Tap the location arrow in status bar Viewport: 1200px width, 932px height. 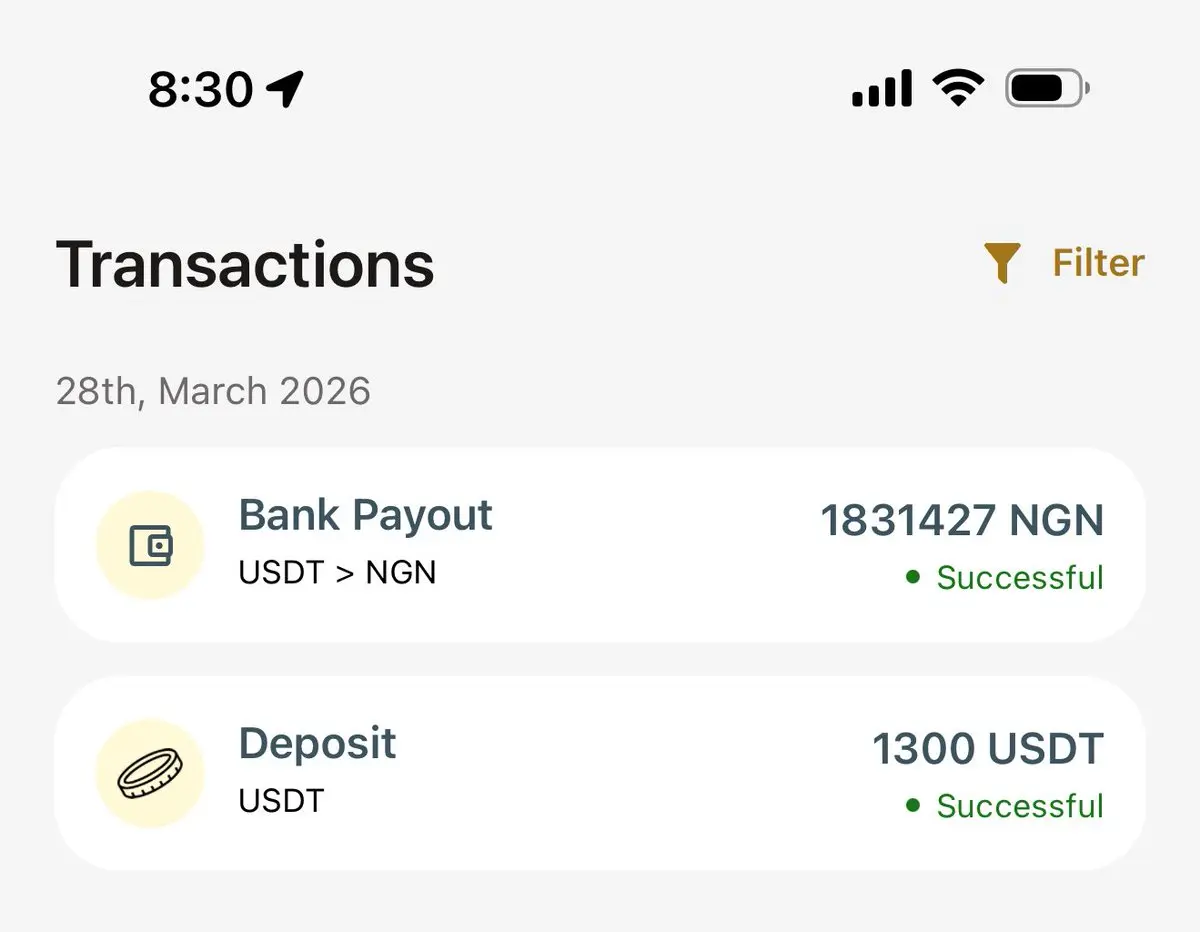pos(285,90)
